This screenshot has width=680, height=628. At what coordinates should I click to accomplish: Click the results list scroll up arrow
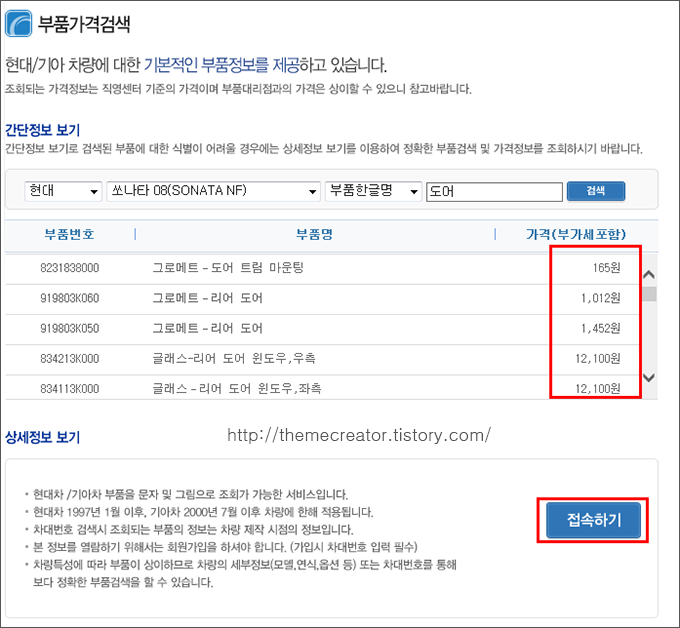tap(649, 274)
